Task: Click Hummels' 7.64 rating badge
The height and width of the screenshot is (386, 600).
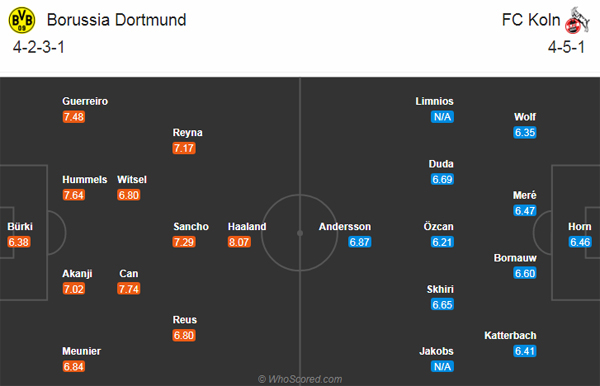Action: coord(74,195)
